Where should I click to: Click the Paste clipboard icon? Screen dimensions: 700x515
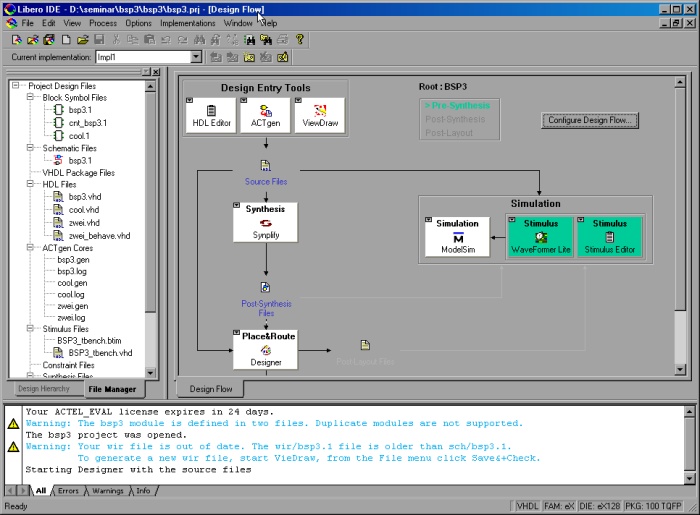click(x=150, y=40)
